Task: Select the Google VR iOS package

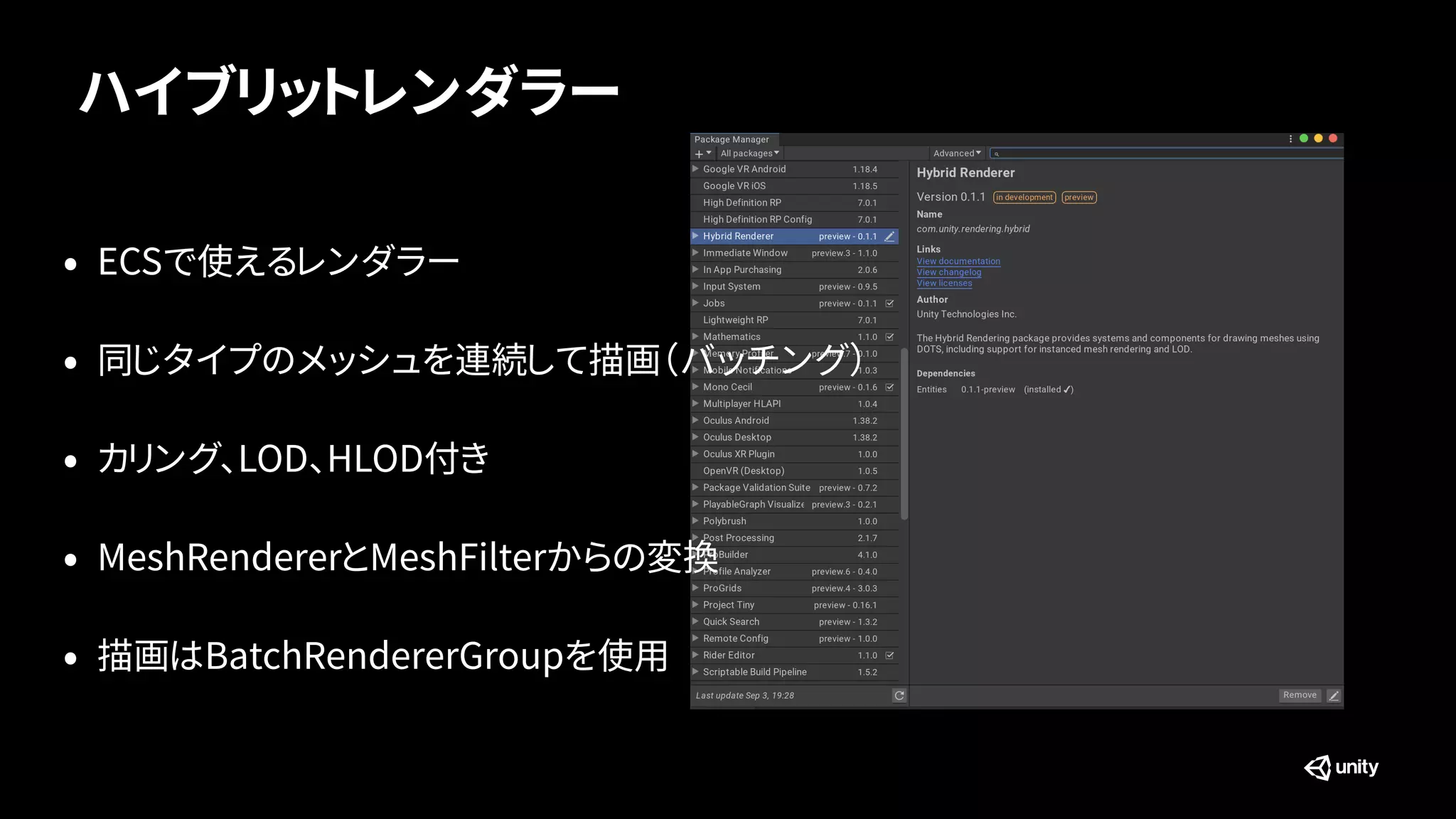Action: tap(795, 186)
